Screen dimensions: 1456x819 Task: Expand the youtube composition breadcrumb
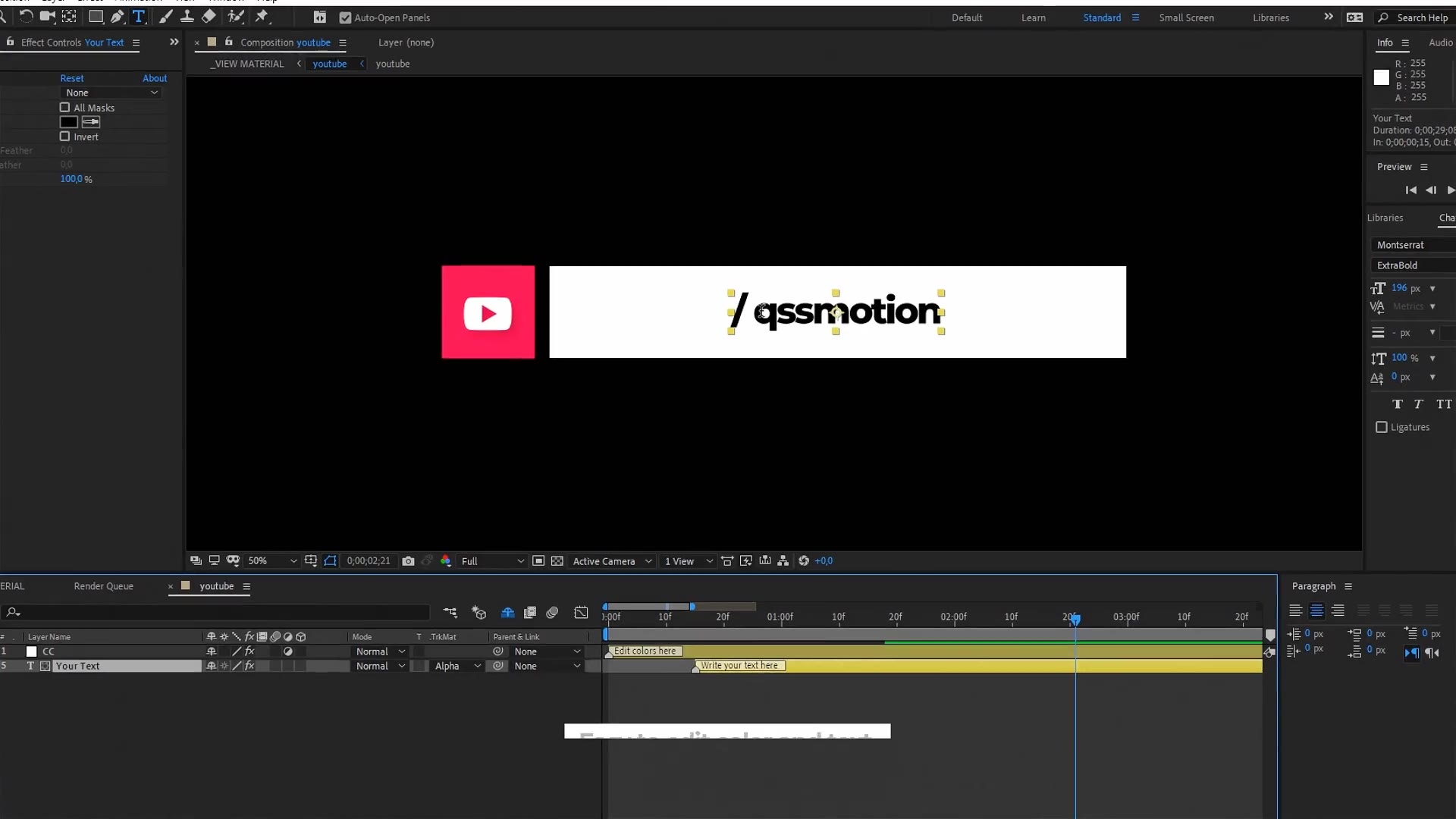point(361,63)
